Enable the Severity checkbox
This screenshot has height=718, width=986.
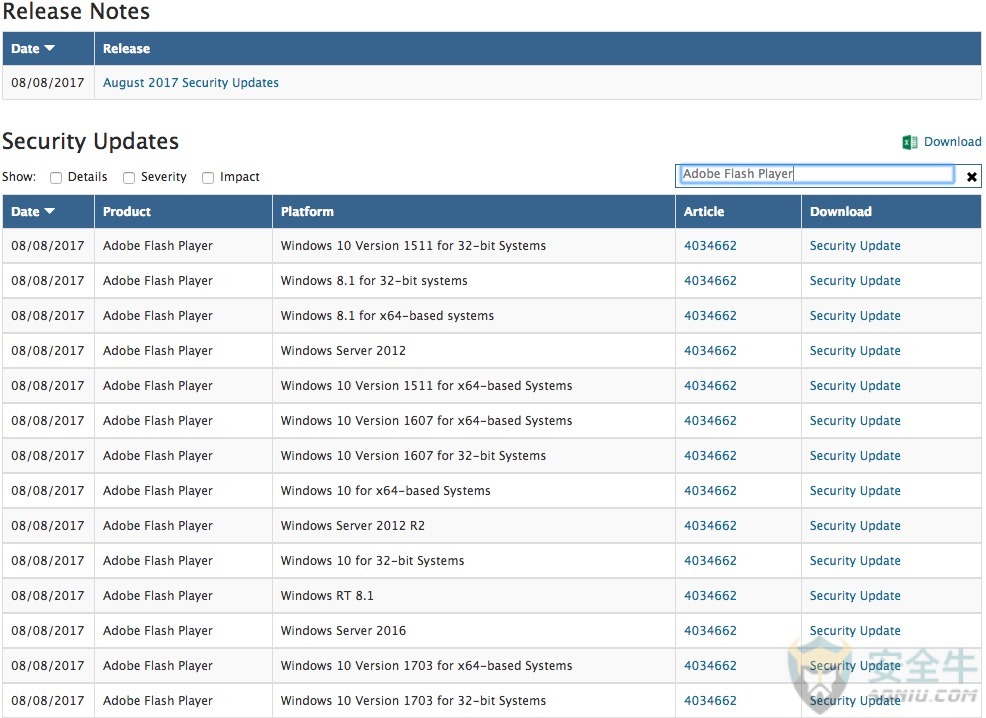click(x=129, y=178)
